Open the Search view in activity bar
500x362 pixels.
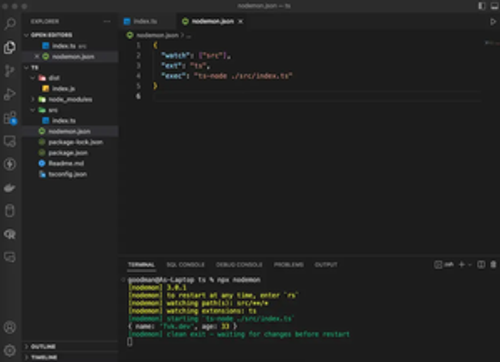point(10,24)
